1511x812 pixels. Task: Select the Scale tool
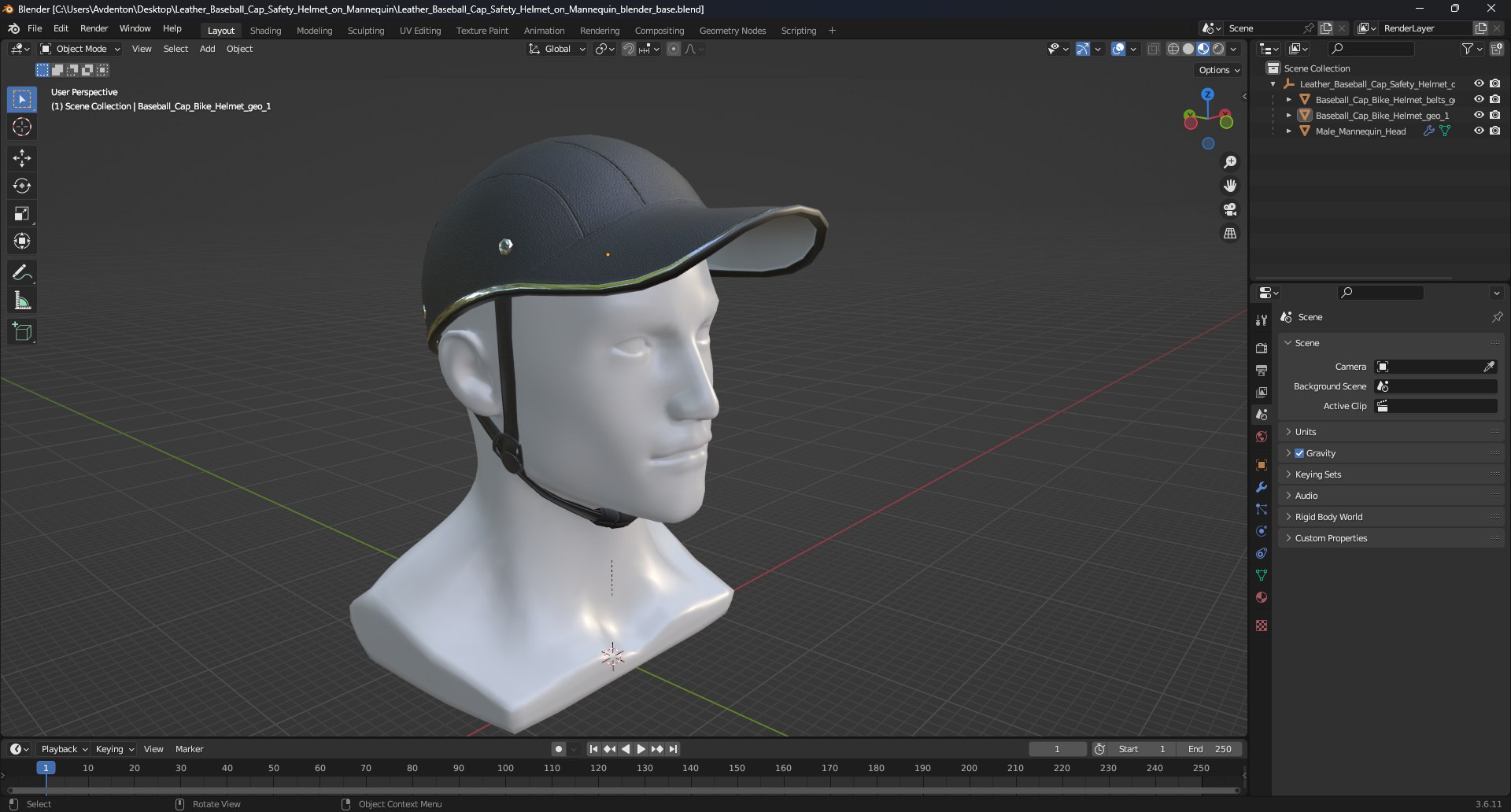coord(22,213)
